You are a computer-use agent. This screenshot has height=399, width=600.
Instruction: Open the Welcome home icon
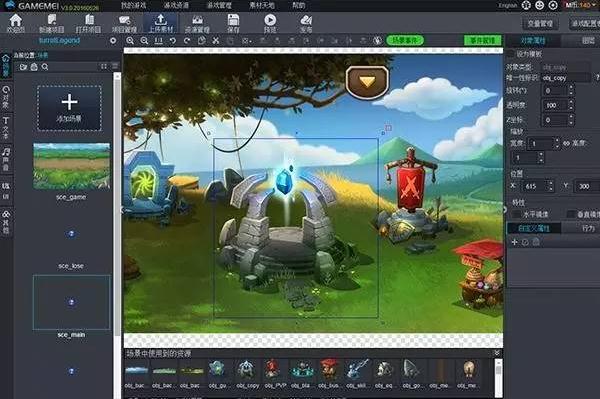pos(16,23)
